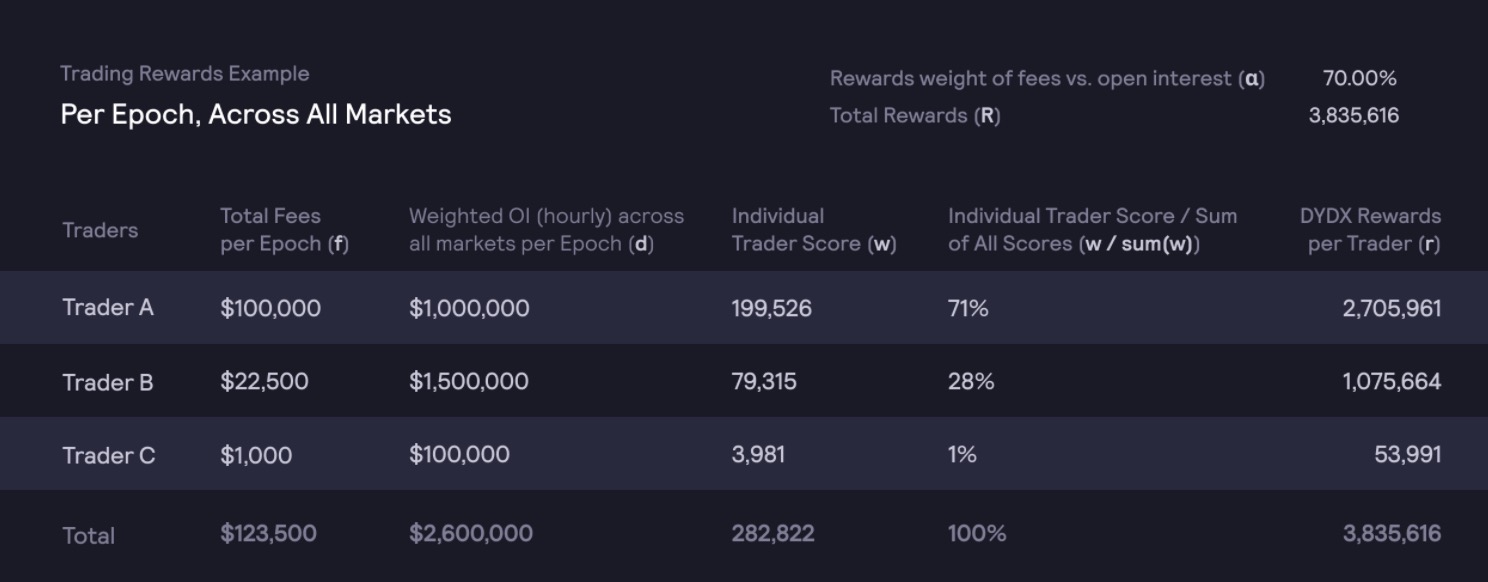
Task: Select DYDX Rewards per Trader header
Action: click(x=1370, y=230)
